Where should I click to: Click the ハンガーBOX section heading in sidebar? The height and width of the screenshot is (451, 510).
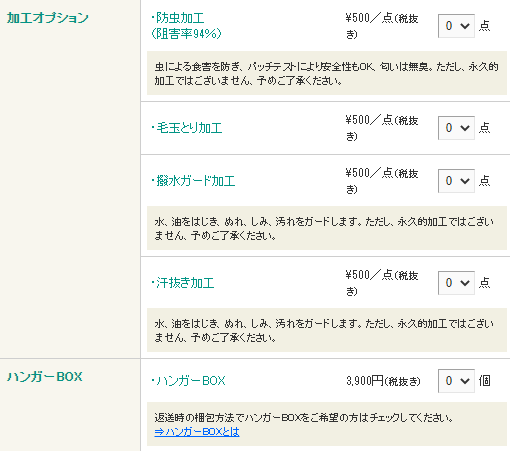[x=45, y=377]
